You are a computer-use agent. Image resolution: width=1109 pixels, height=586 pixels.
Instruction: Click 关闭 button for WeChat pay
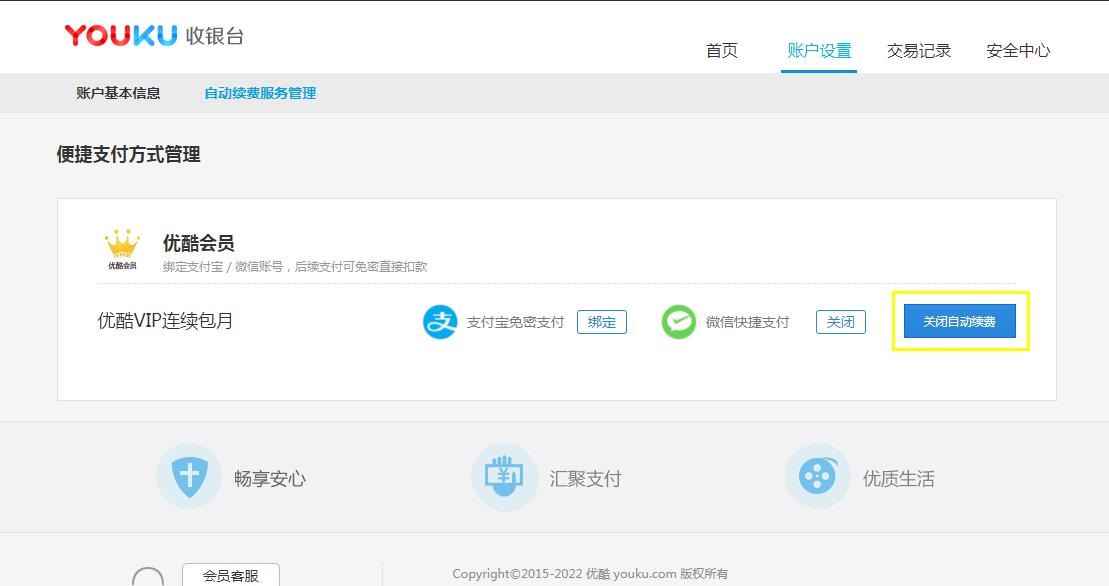point(841,322)
